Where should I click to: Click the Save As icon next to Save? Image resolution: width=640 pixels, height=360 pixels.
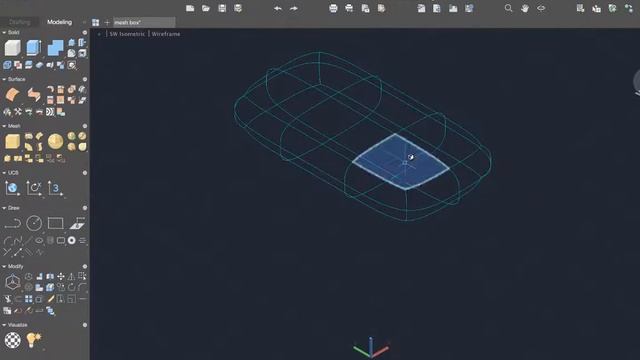(238, 8)
